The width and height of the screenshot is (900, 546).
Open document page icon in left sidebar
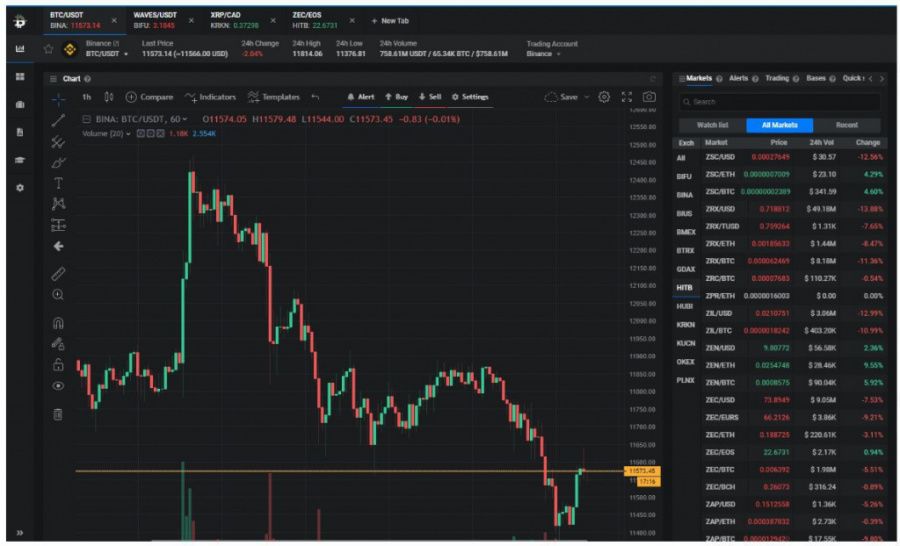pyautogui.click(x=20, y=132)
